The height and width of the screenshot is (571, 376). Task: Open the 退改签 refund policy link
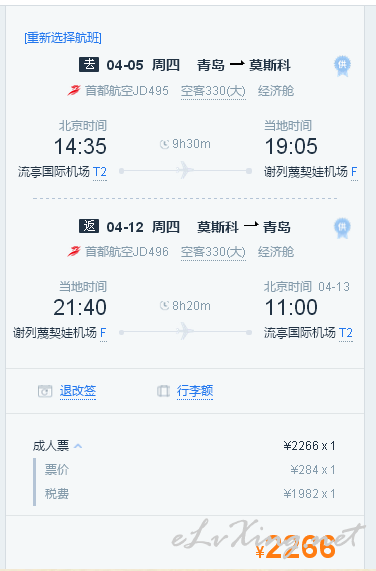tap(78, 391)
